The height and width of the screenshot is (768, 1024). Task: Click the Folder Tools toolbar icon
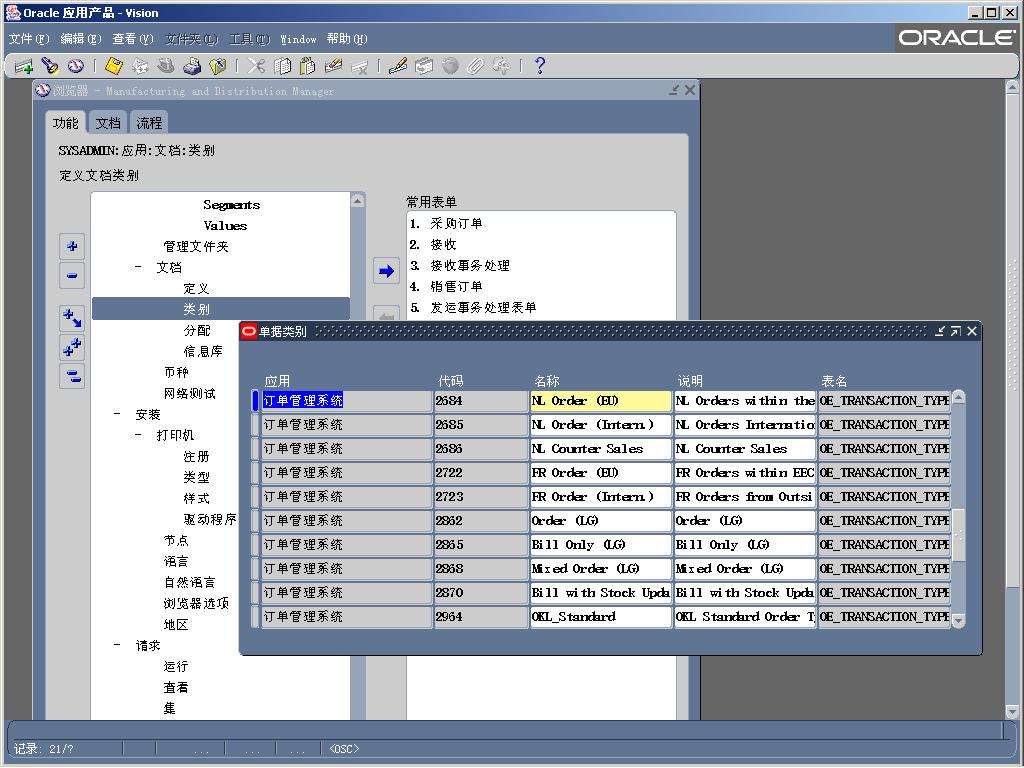pyautogui.click(x=501, y=66)
